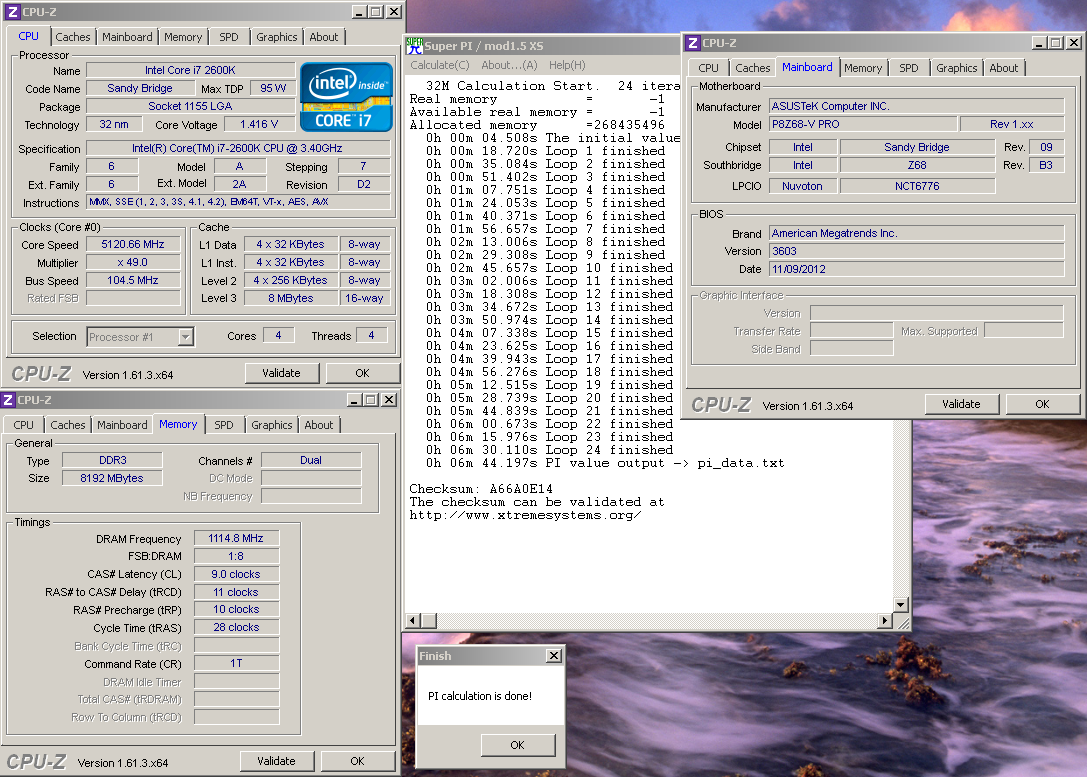Click the CPU-Z title icon in Memory window
The height and width of the screenshot is (777, 1087).
(x=8, y=400)
